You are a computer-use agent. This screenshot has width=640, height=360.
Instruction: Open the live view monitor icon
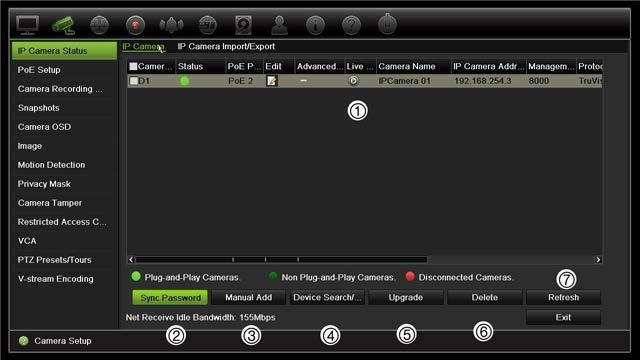[x=28, y=25]
